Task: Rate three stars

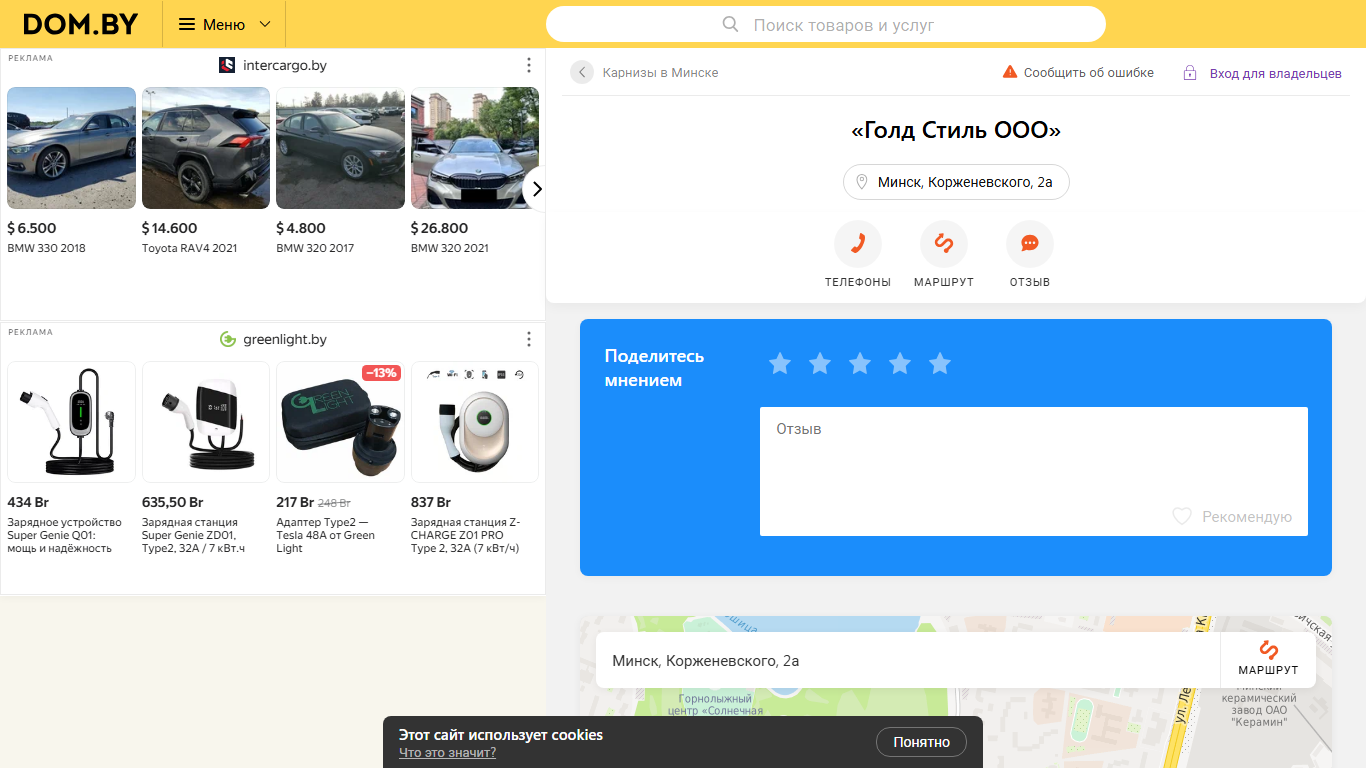Action: click(x=860, y=364)
